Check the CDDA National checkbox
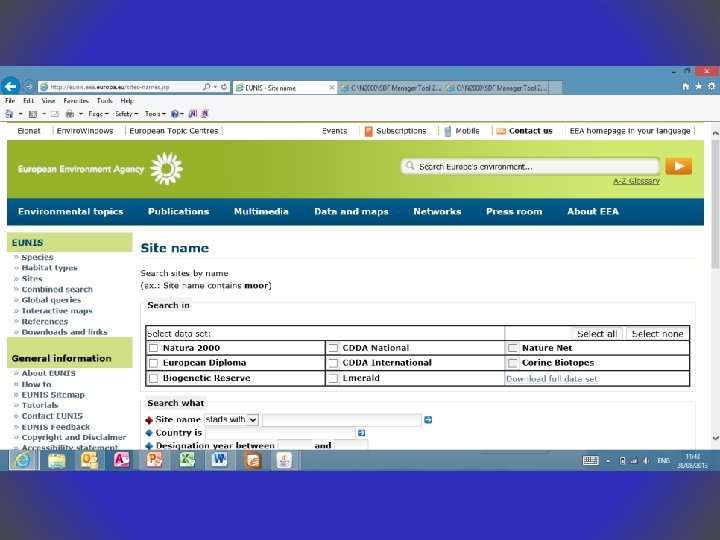The height and width of the screenshot is (540, 720). 333,348
